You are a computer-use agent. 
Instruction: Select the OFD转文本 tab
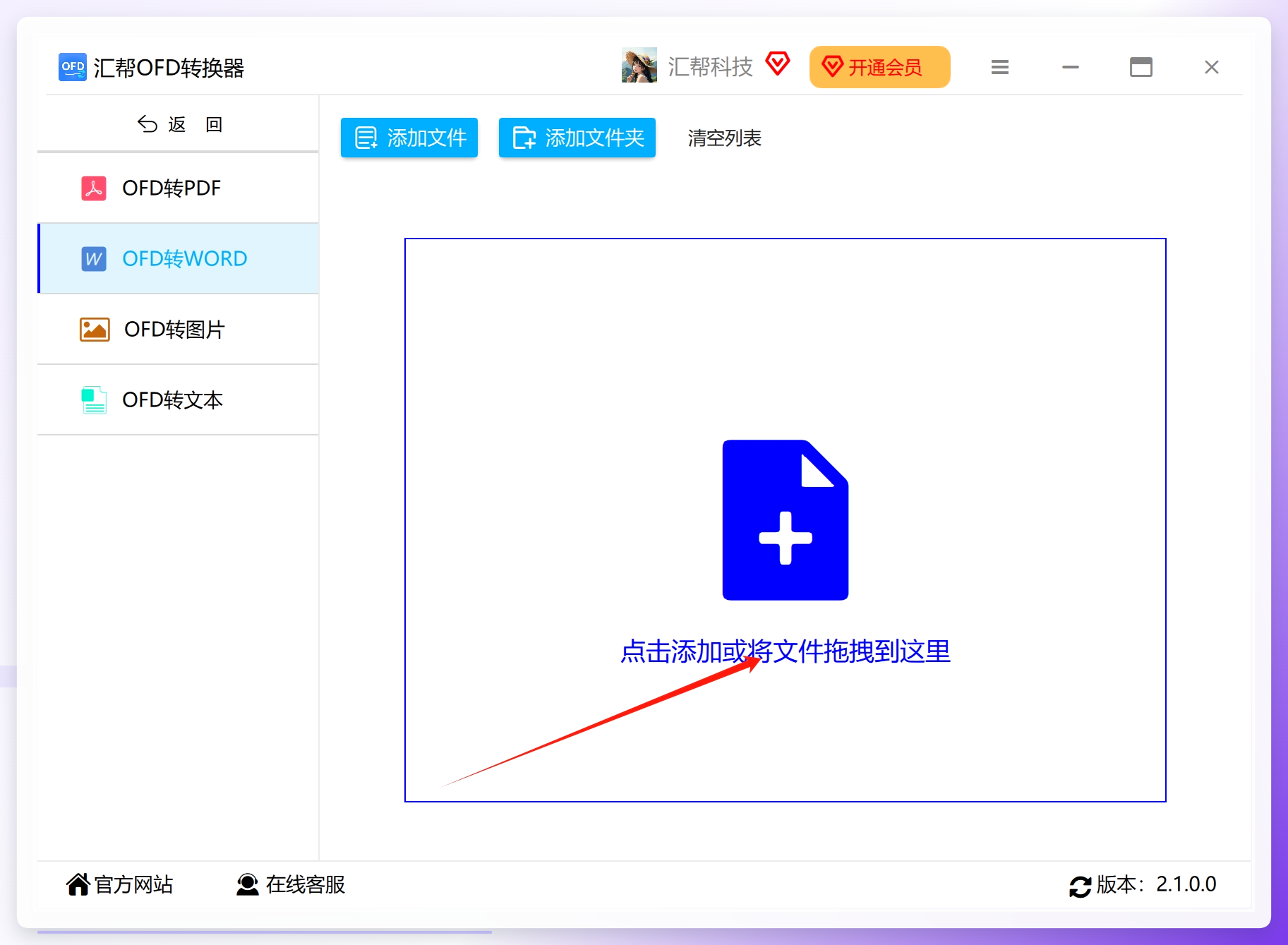178,400
